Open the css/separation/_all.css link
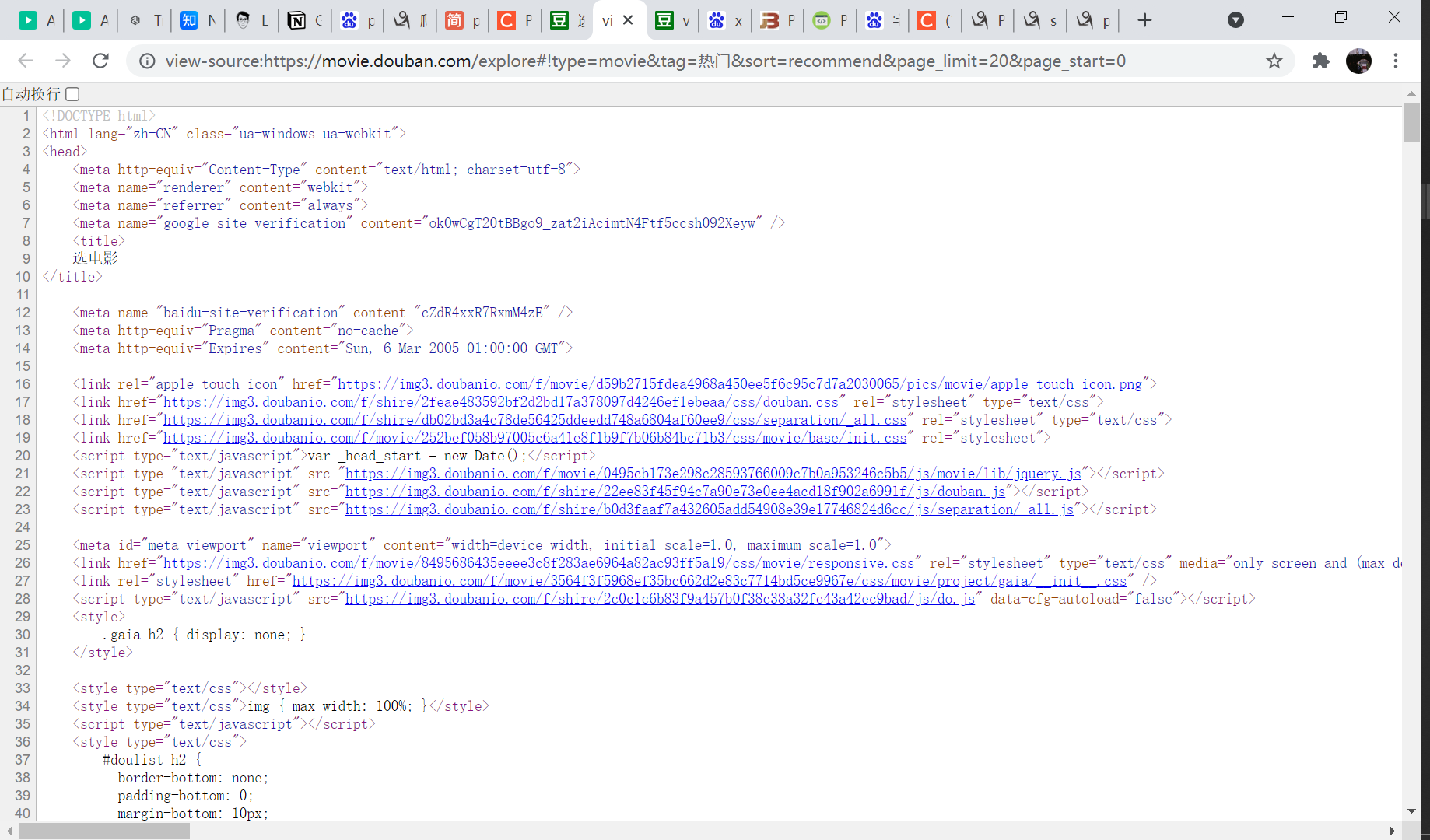Viewport: 1430px width, 840px height. (x=535, y=420)
